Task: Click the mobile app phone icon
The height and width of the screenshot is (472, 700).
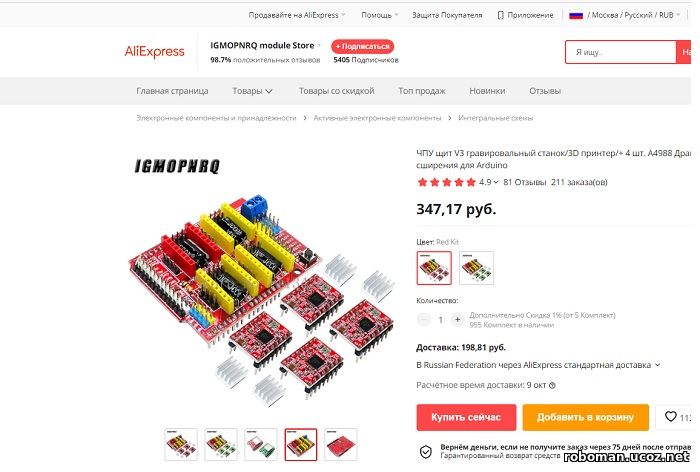Action: pyautogui.click(x=500, y=15)
